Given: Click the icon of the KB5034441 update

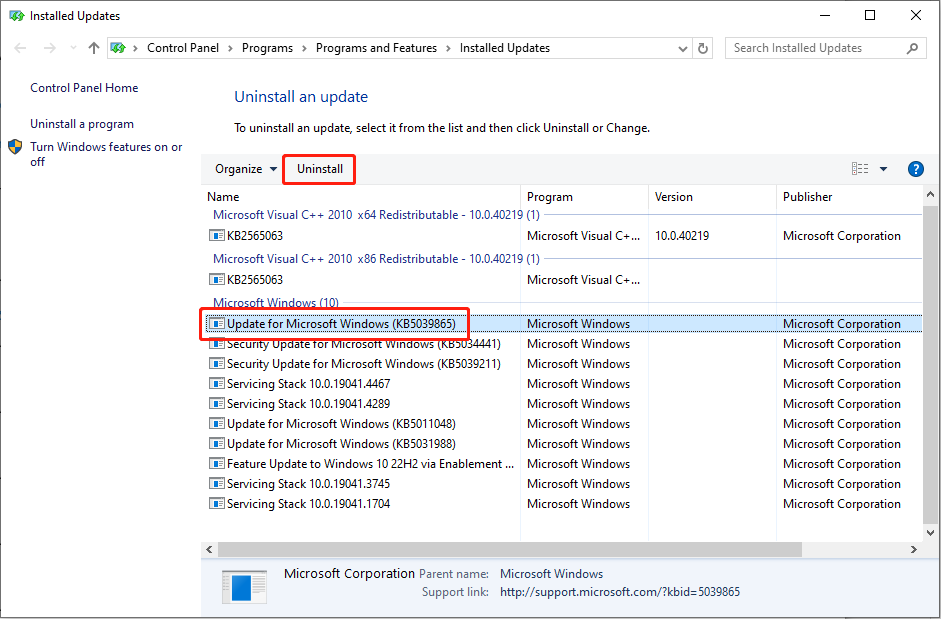Looking at the screenshot, I should pos(217,344).
